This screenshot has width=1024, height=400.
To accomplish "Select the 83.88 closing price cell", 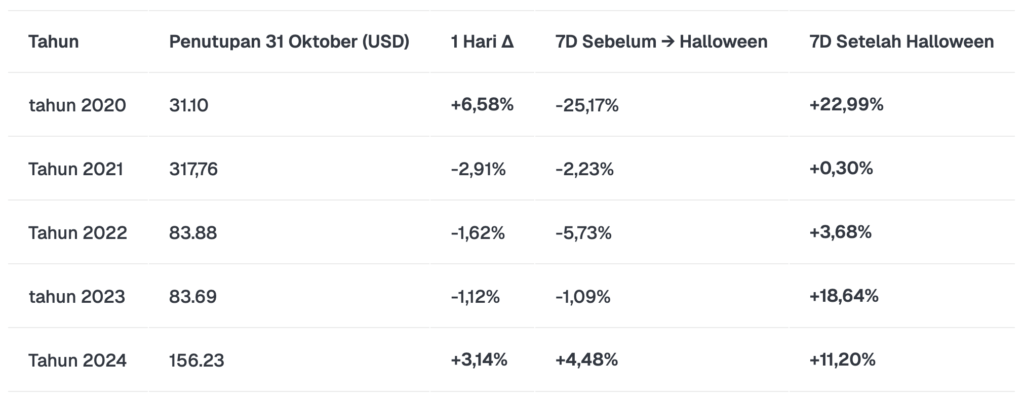I will tap(195, 233).
